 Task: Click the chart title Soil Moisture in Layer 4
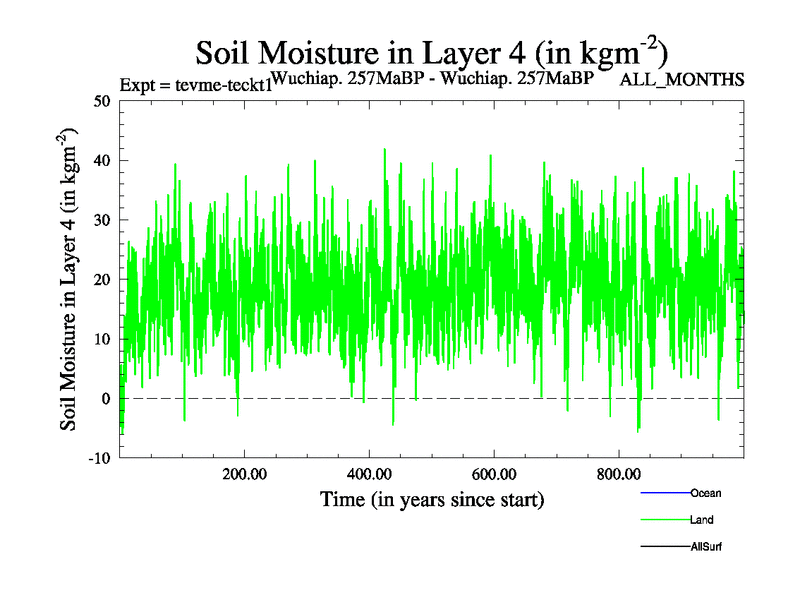[x=431, y=51]
